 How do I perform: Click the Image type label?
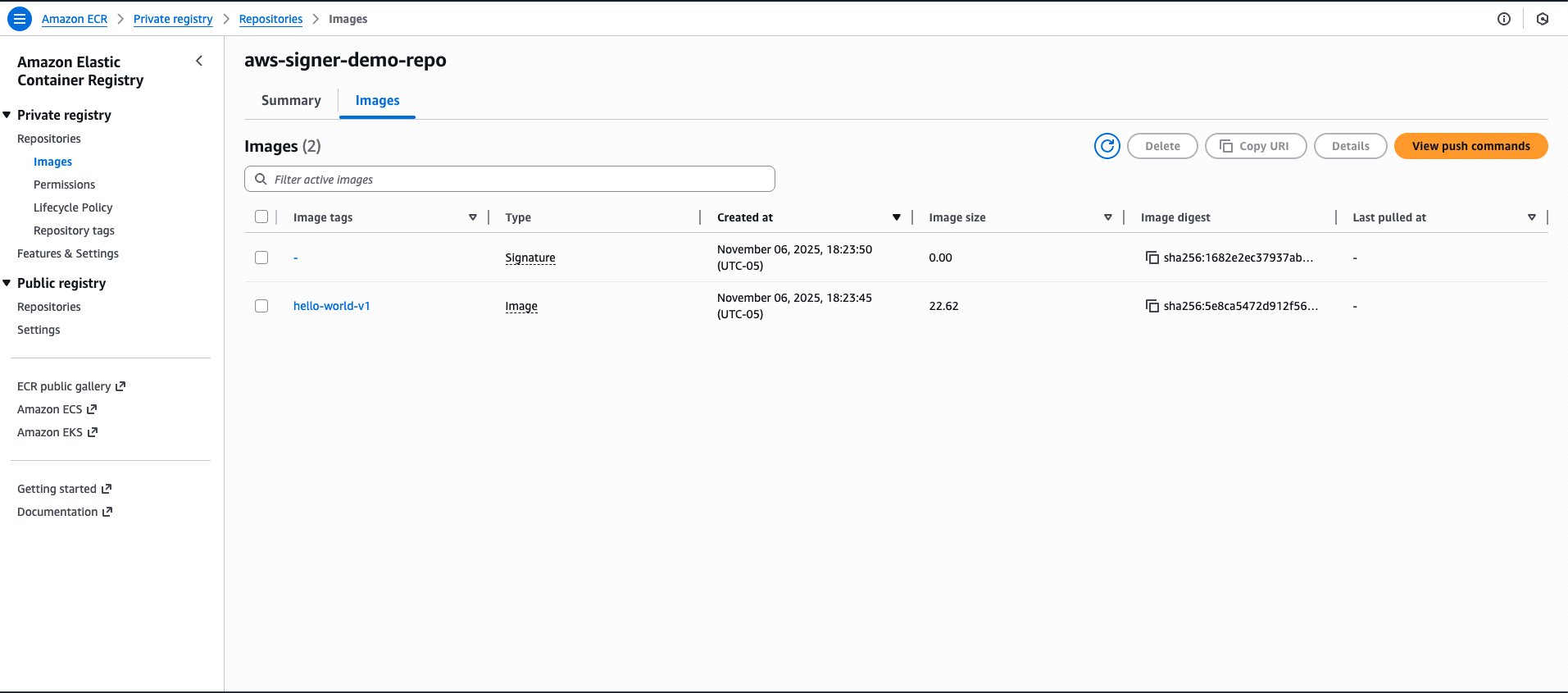click(x=521, y=306)
